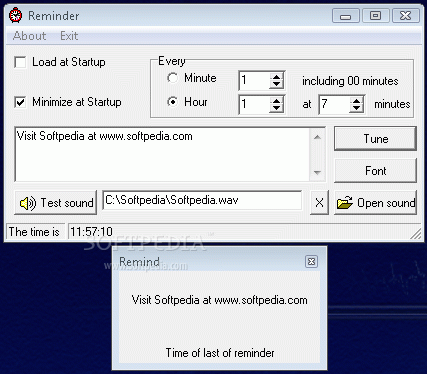Increase the 'at minutes' spinner value
Screen dimensions: 427x374
[x=356, y=101]
